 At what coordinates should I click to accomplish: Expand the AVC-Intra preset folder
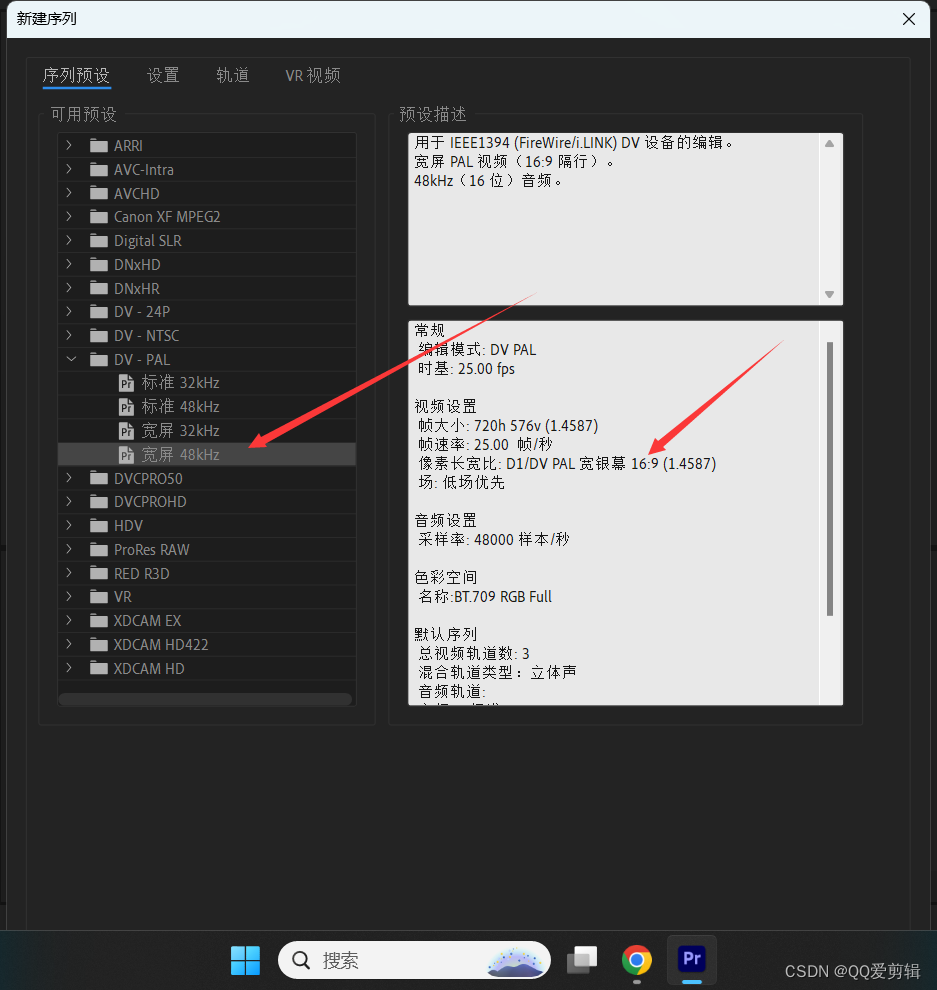click(69, 169)
